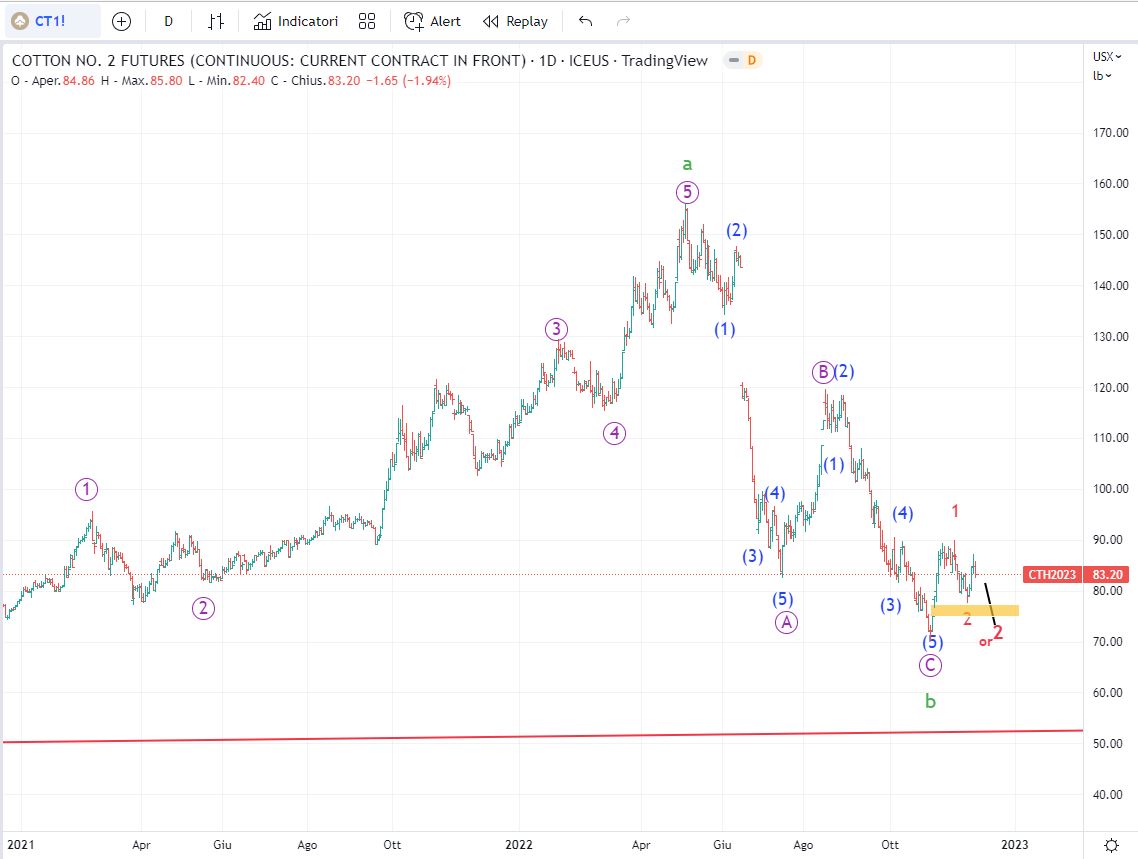Open the layout templates grid icon

tap(367, 22)
